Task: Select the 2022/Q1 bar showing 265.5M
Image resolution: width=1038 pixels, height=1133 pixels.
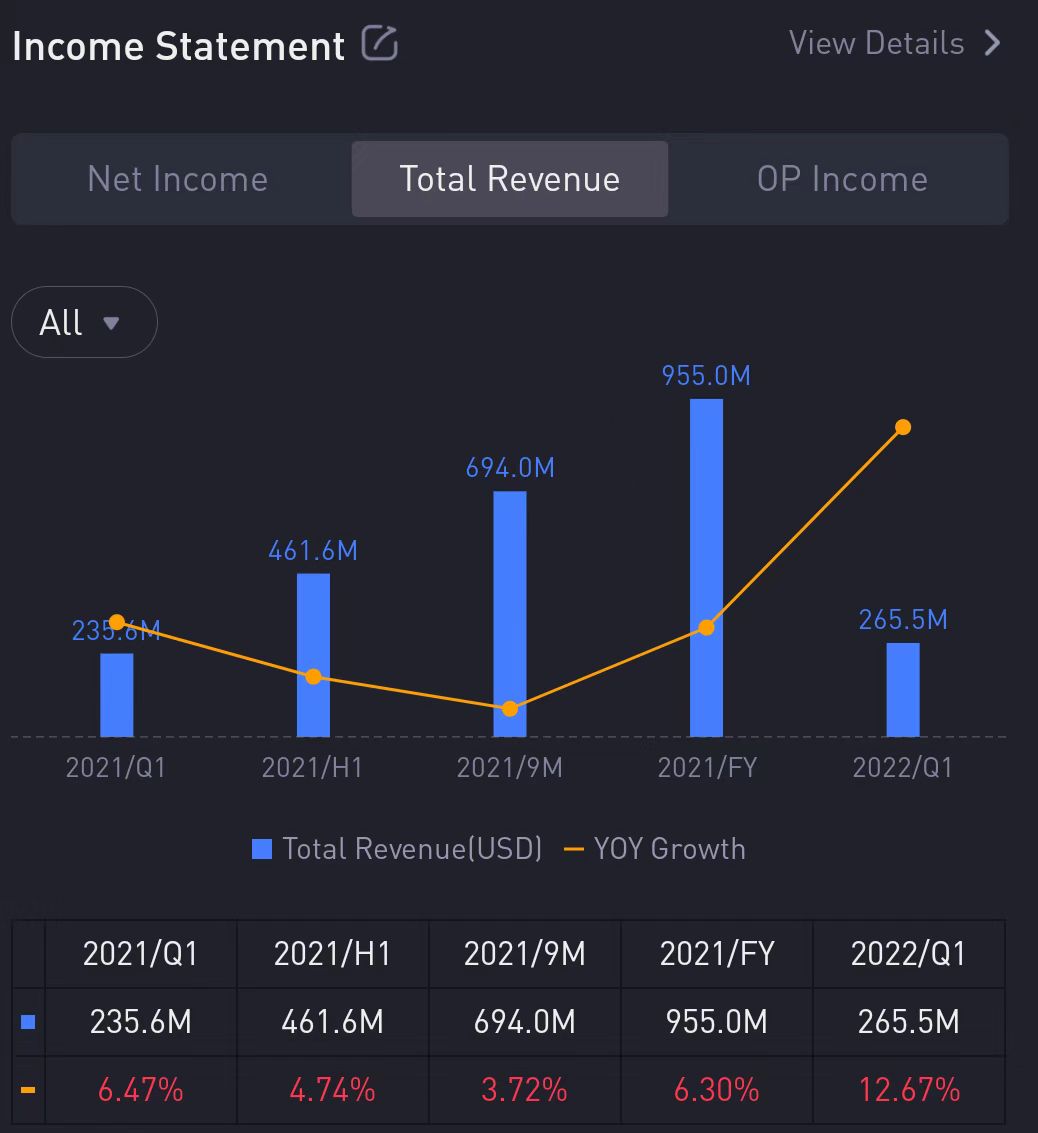Action: click(x=903, y=690)
